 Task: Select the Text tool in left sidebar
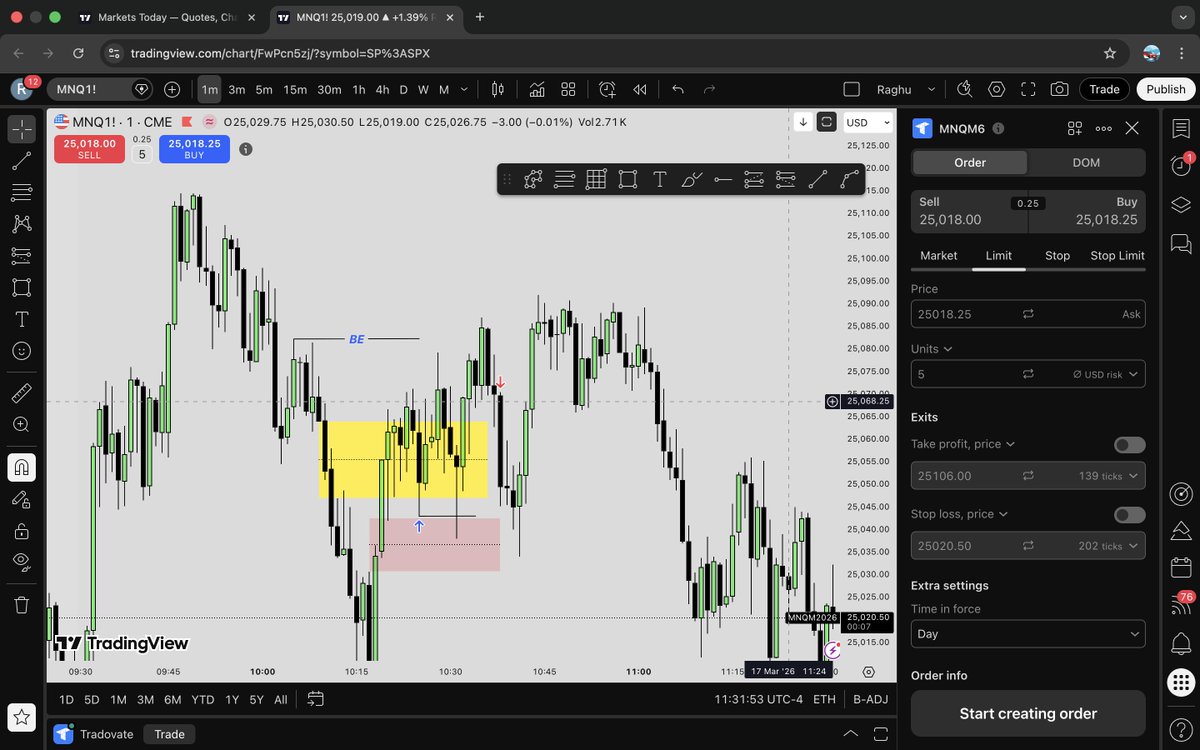click(x=21, y=320)
